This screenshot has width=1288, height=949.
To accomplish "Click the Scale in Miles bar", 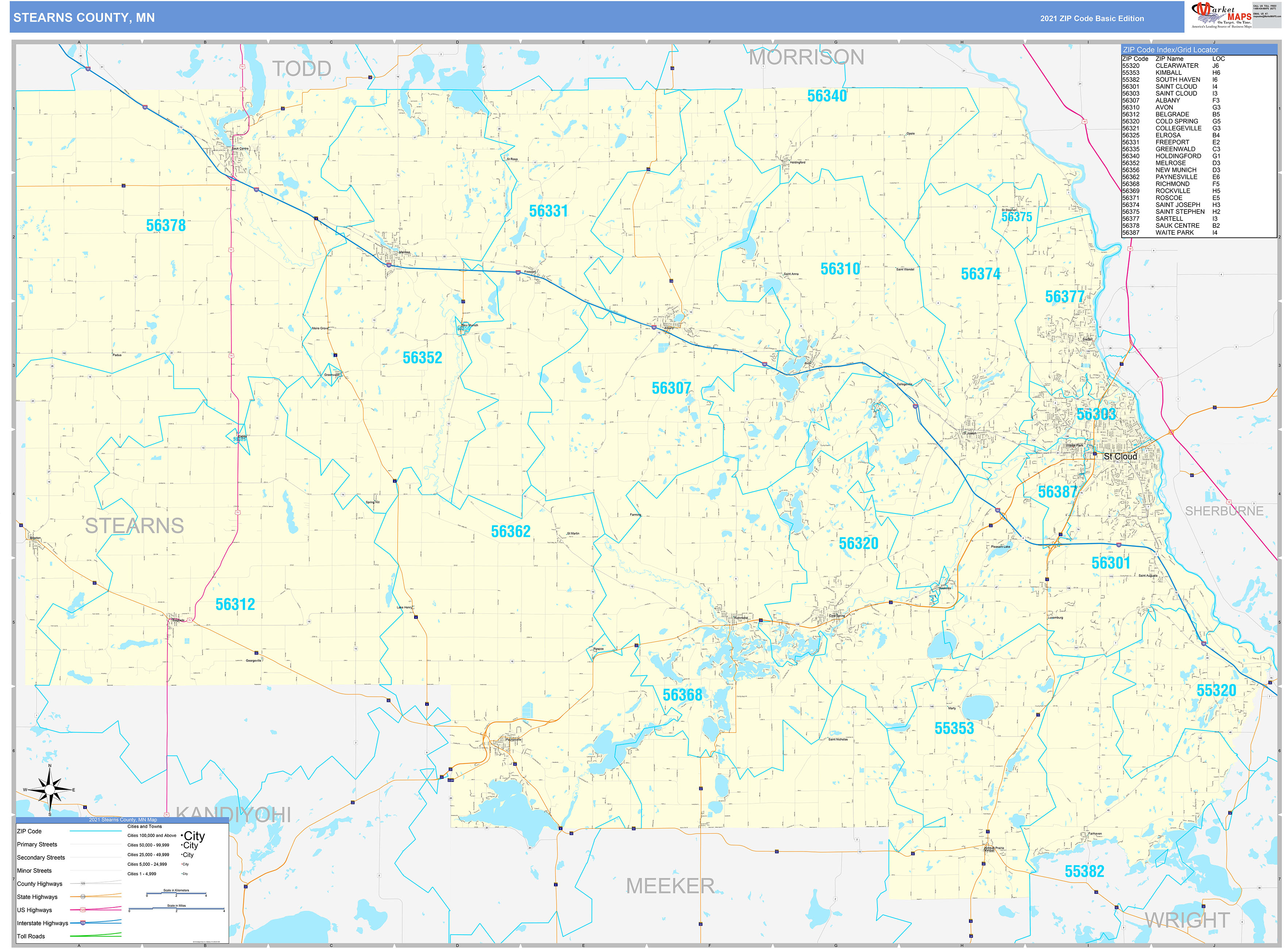I will [x=177, y=909].
